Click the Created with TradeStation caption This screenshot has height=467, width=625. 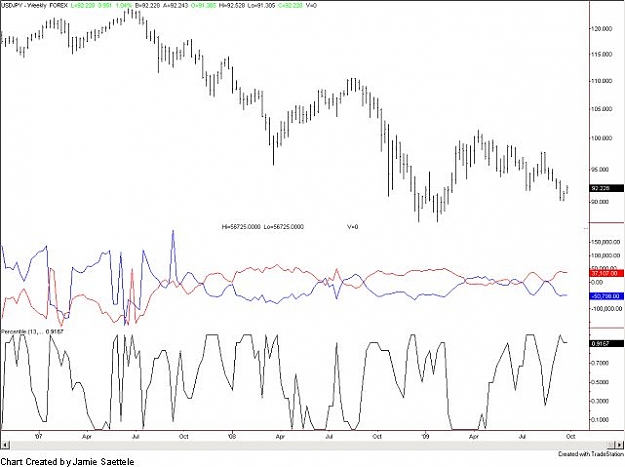[591, 454]
